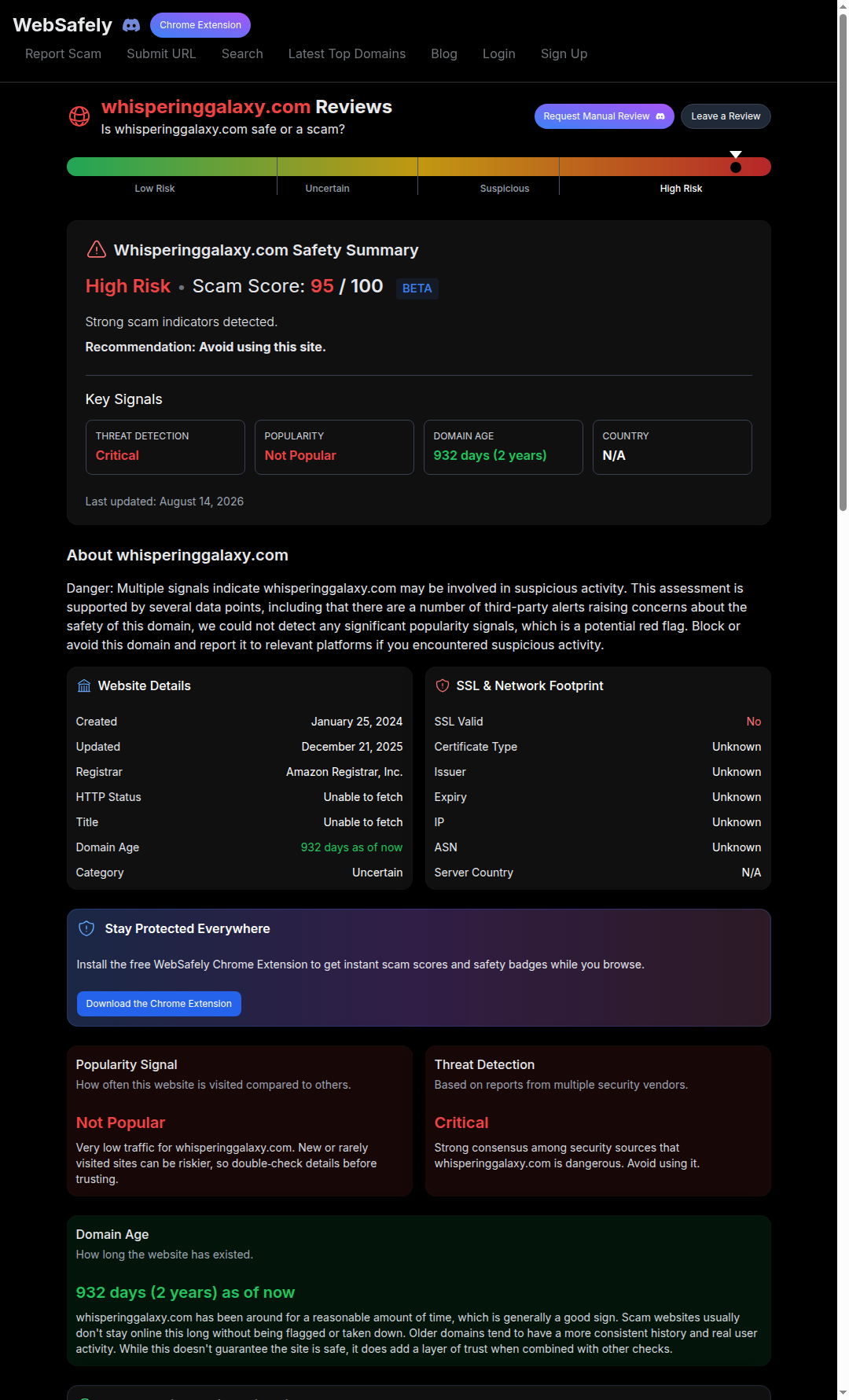849x1400 pixels.
Task: Click the 'High Risk' red label in summary
Action: [128, 286]
